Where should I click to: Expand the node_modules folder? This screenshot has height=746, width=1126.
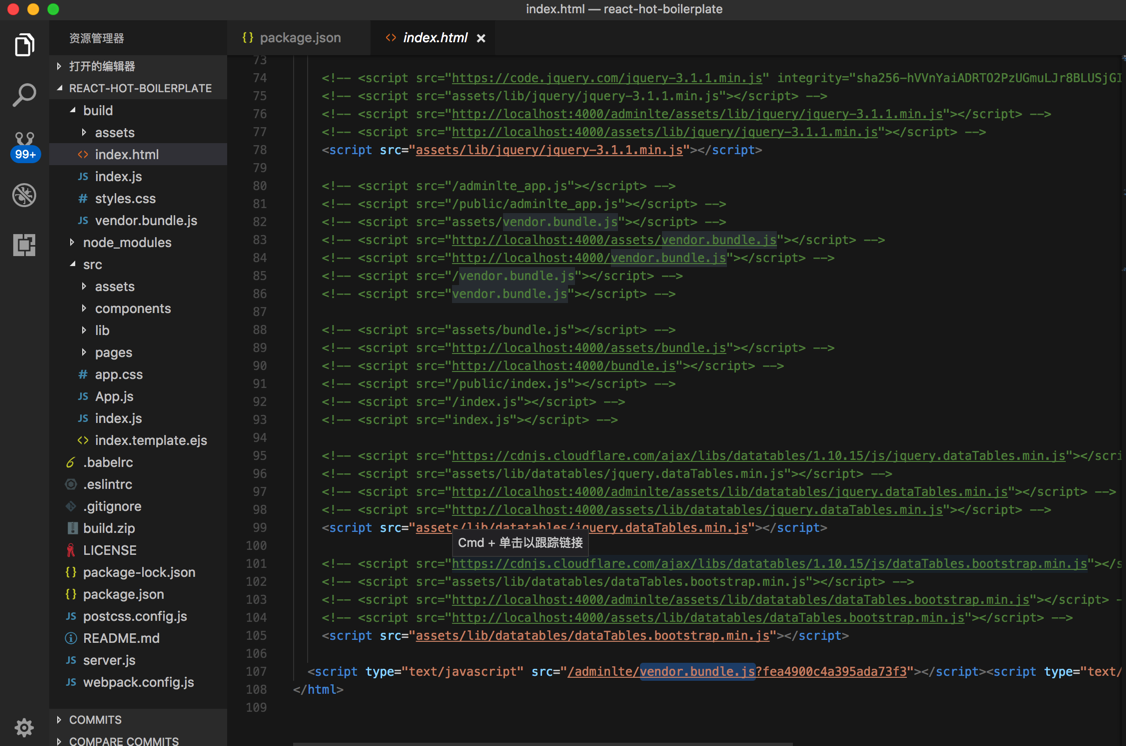tap(126, 243)
